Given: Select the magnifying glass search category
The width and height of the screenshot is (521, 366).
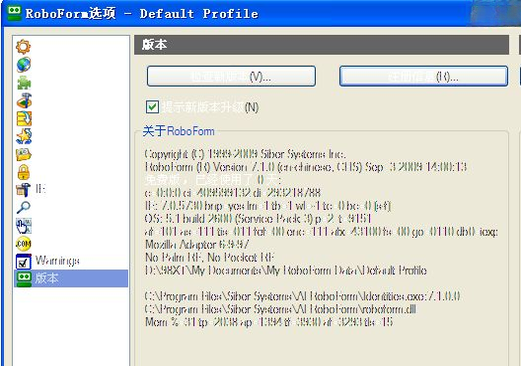Looking at the screenshot, I should pyautogui.click(x=23, y=208).
